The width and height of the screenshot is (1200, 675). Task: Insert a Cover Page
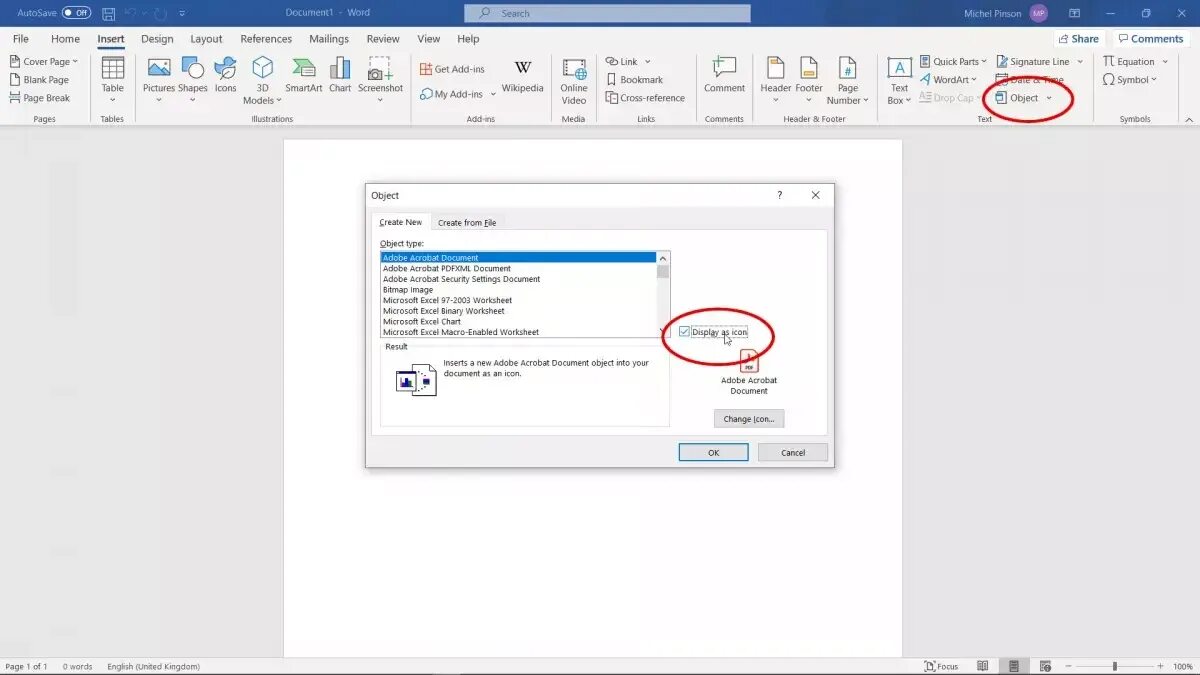pos(44,62)
